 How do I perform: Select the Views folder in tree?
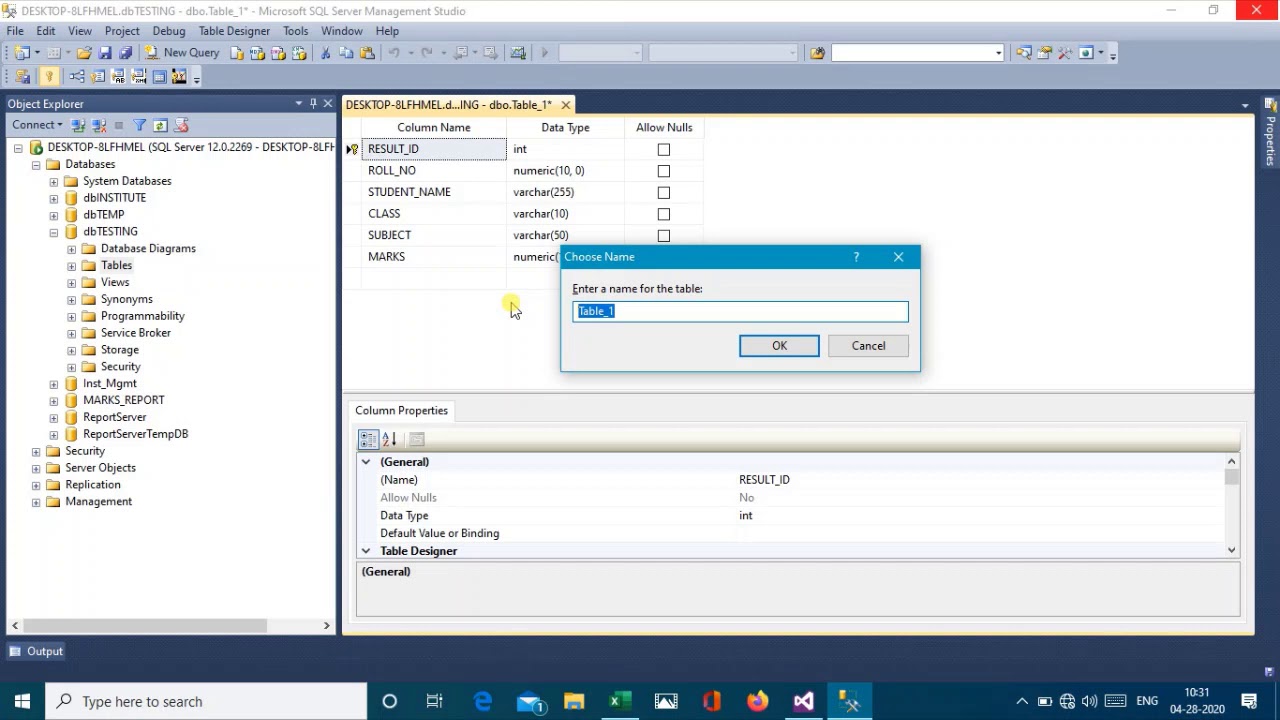point(115,282)
